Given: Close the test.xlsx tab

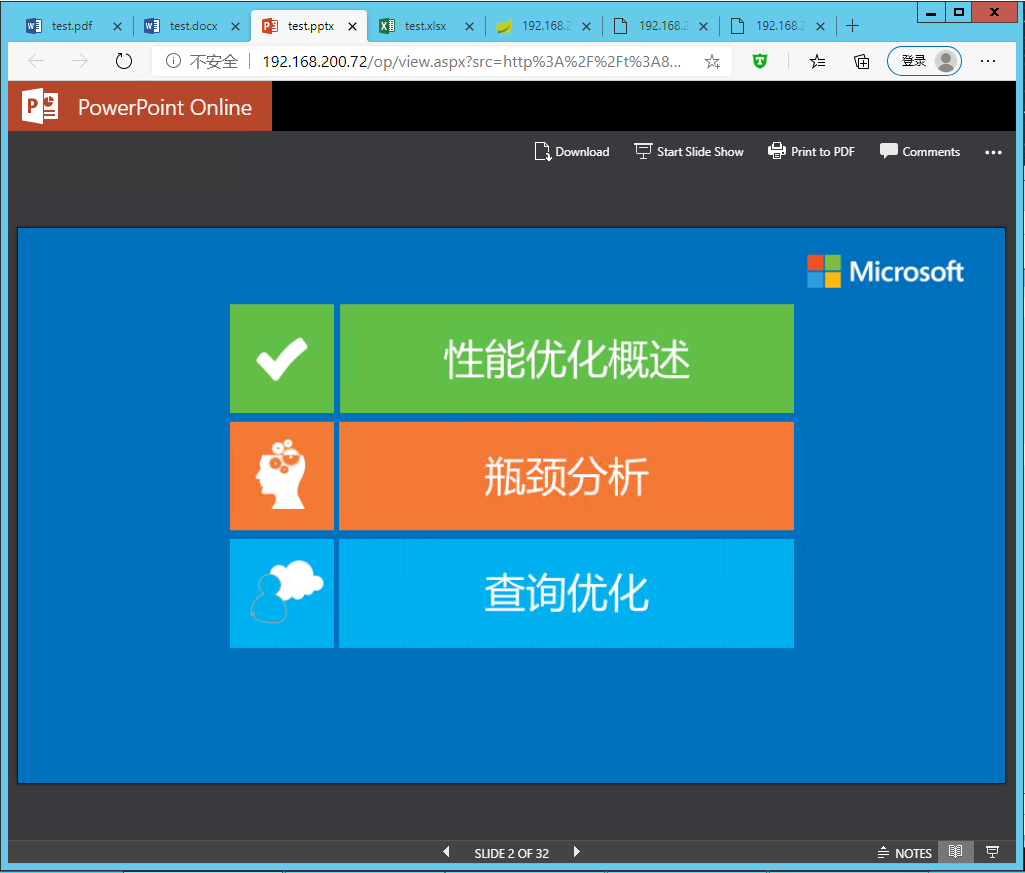Looking at the screenshot, I should pyautogui.click(x=469, y=26).
